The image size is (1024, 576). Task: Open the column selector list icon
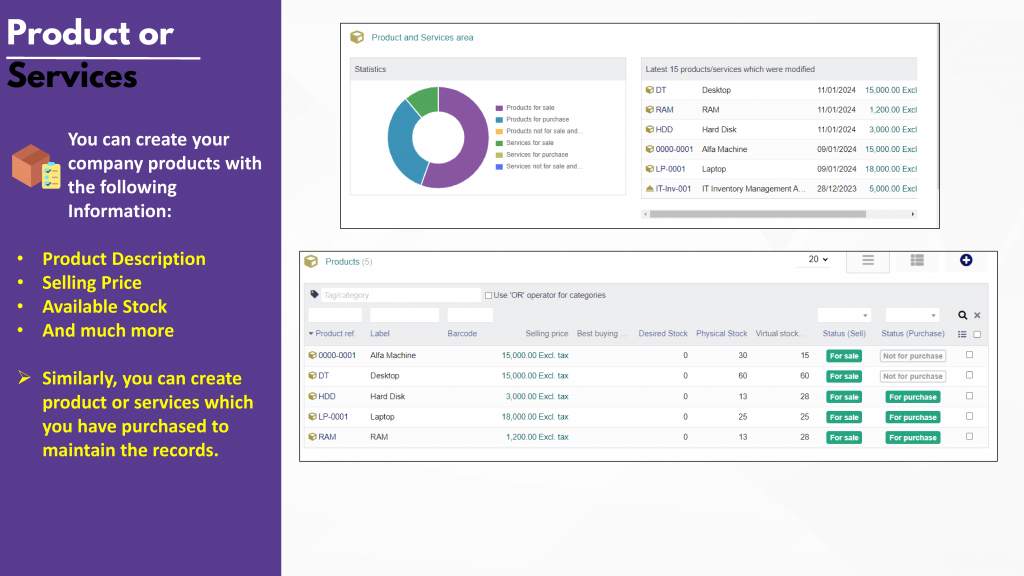click(962, 334)
